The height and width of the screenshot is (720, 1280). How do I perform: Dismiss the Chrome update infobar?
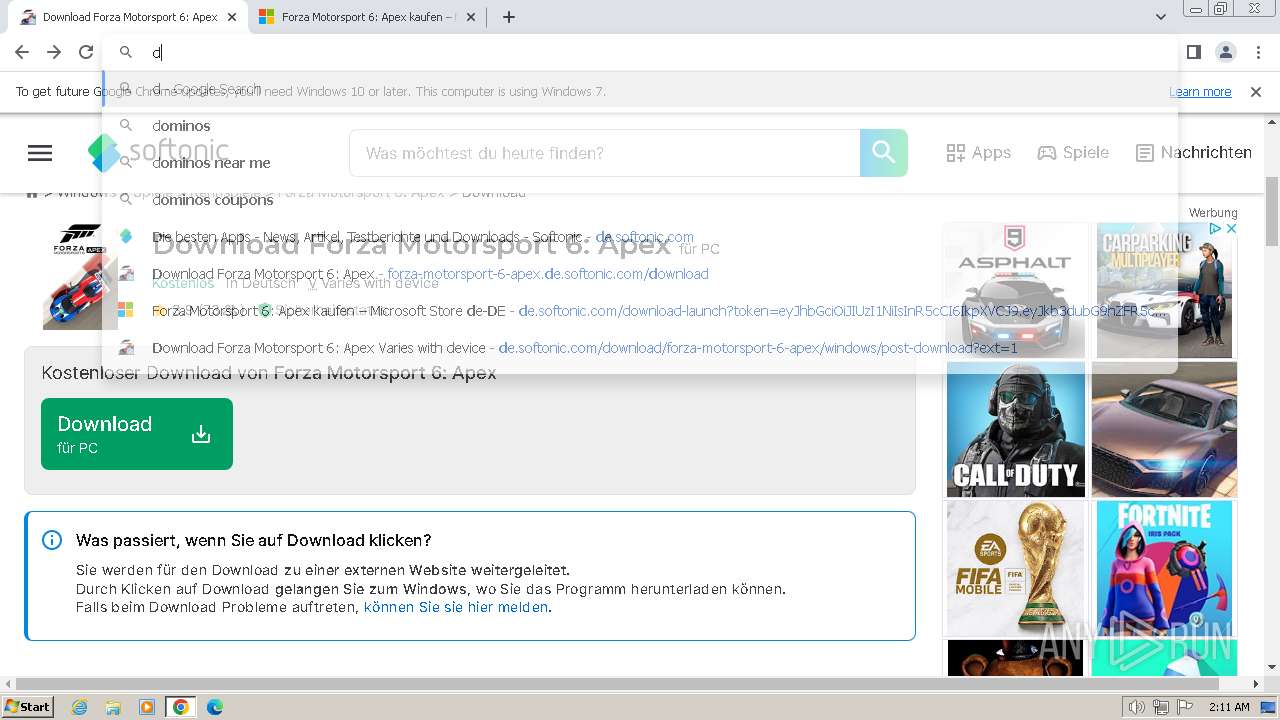point(1256,91)
